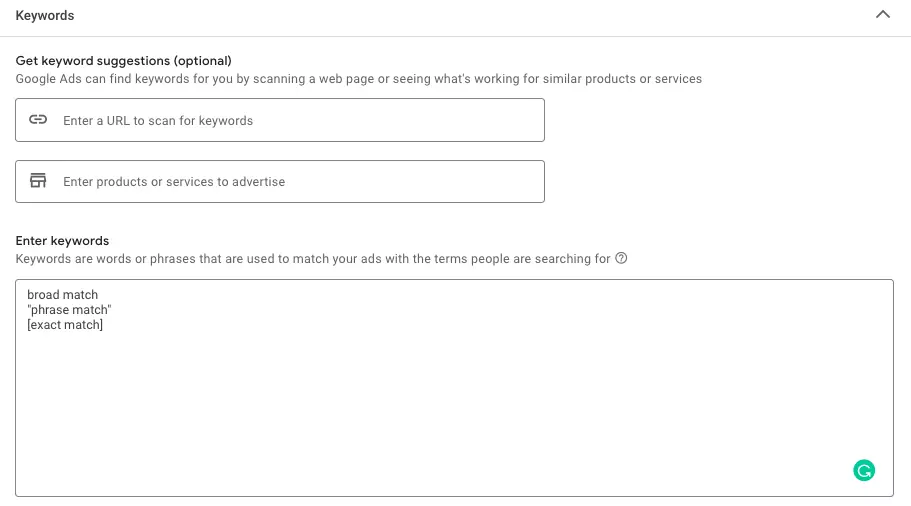Click the Keywords section title
911x506 pixels.
click(45, 16)
